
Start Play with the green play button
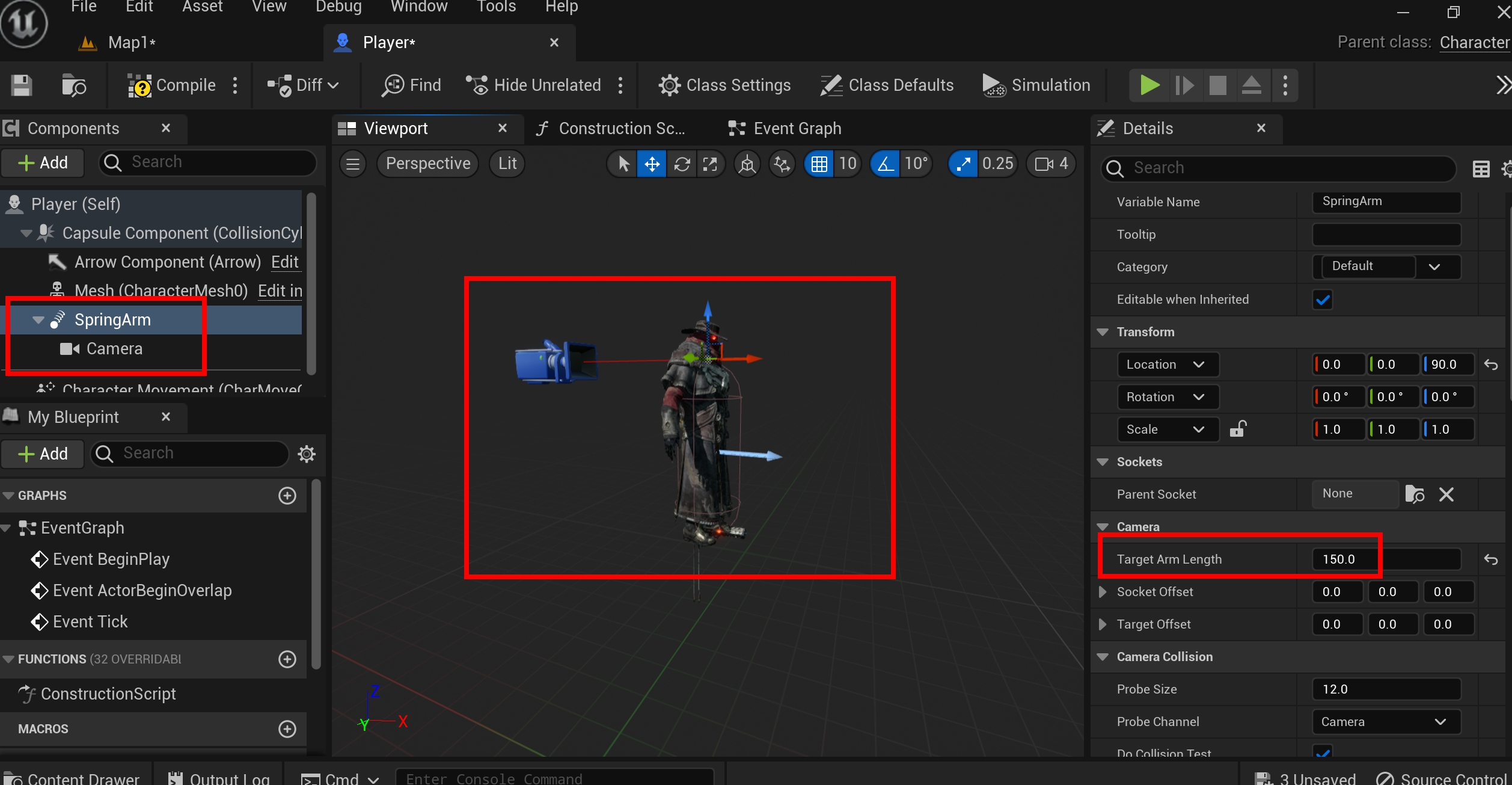1149,85
